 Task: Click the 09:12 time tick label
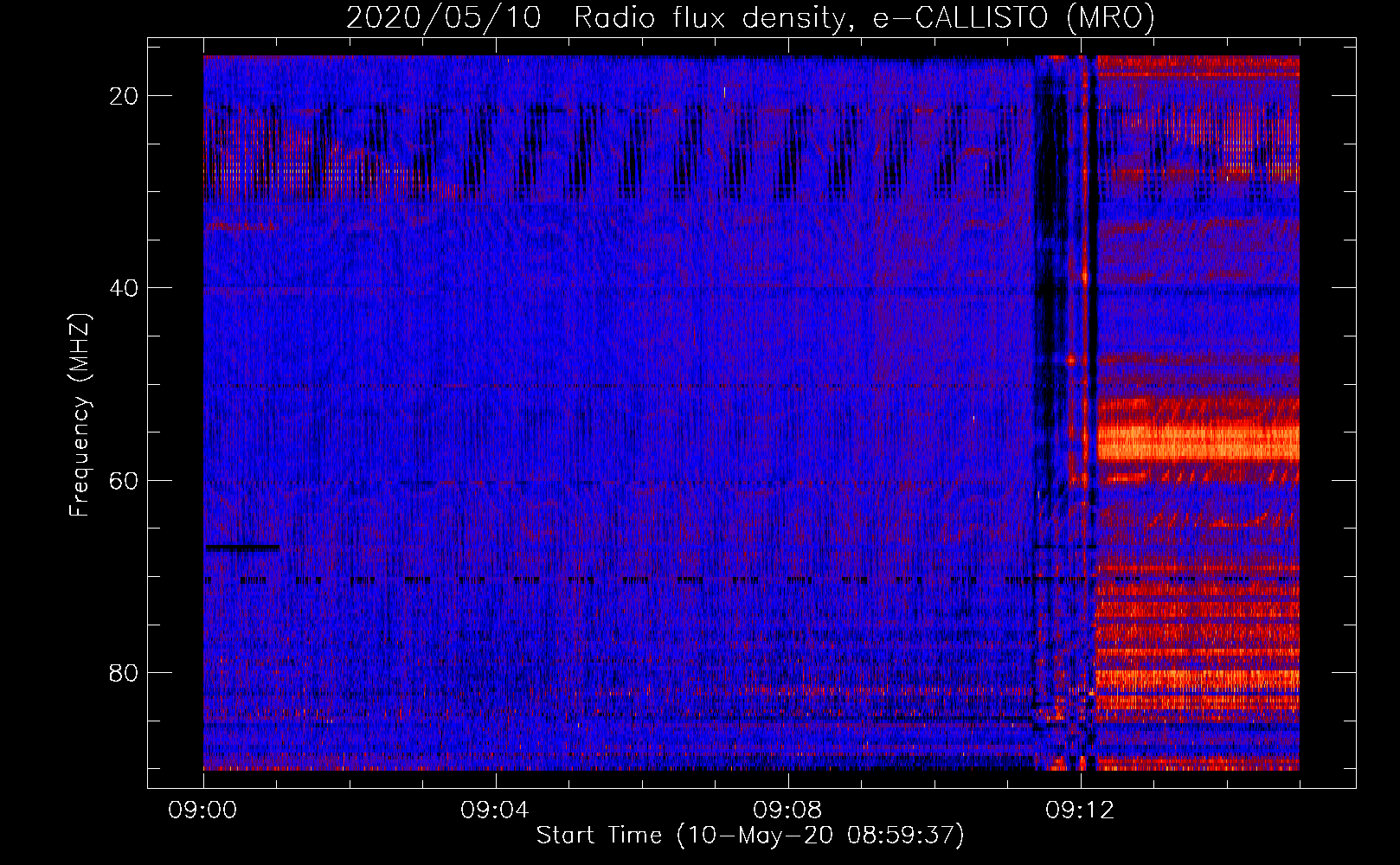[x=1080, y=811]
